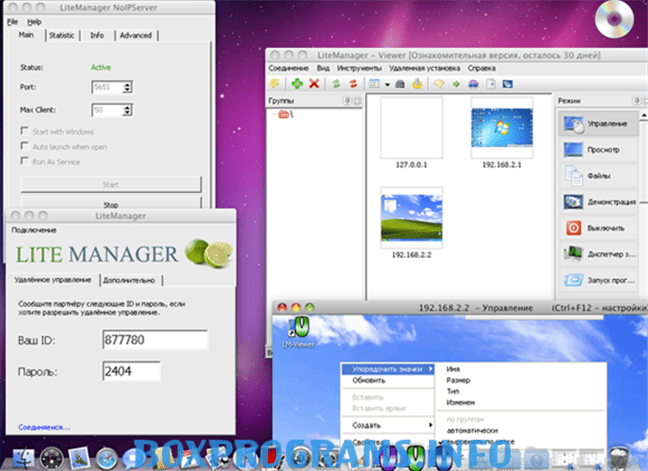Sort icons by Имя
Viewport: 648px width, 471px height.
point(453,369)
